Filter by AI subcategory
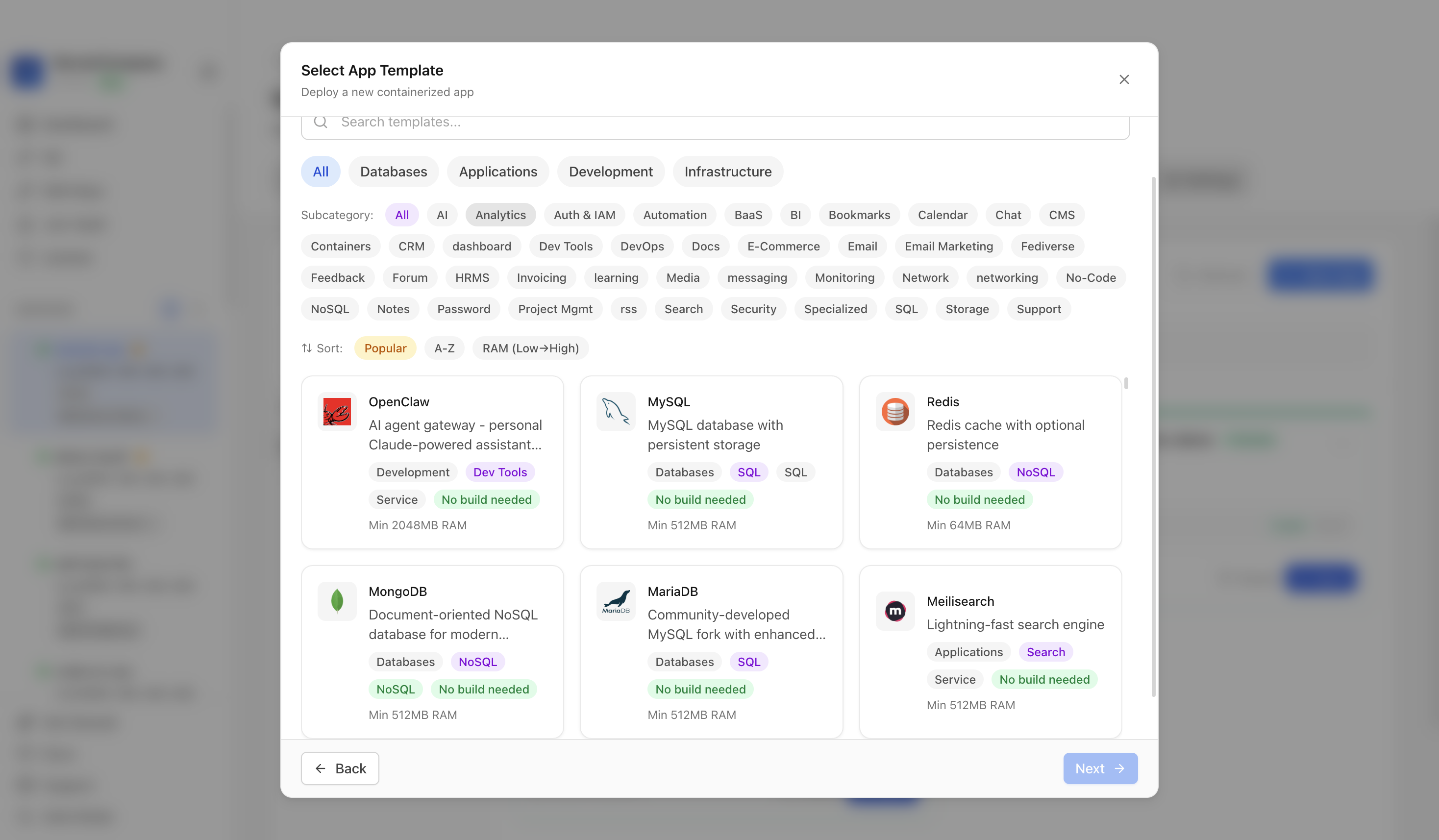The image size is (1439, 840). [x=442, y=215]
